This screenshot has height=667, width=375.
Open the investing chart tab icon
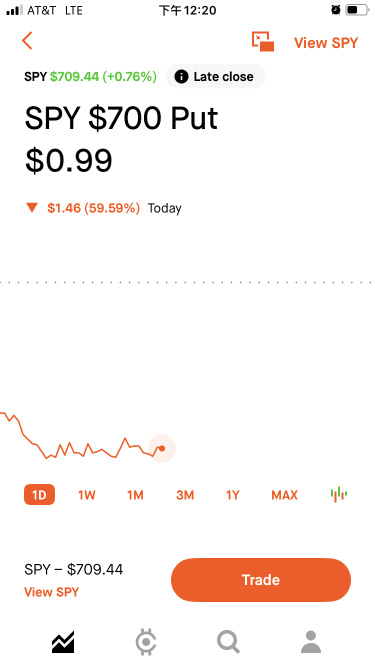click(x=63, y=642)
